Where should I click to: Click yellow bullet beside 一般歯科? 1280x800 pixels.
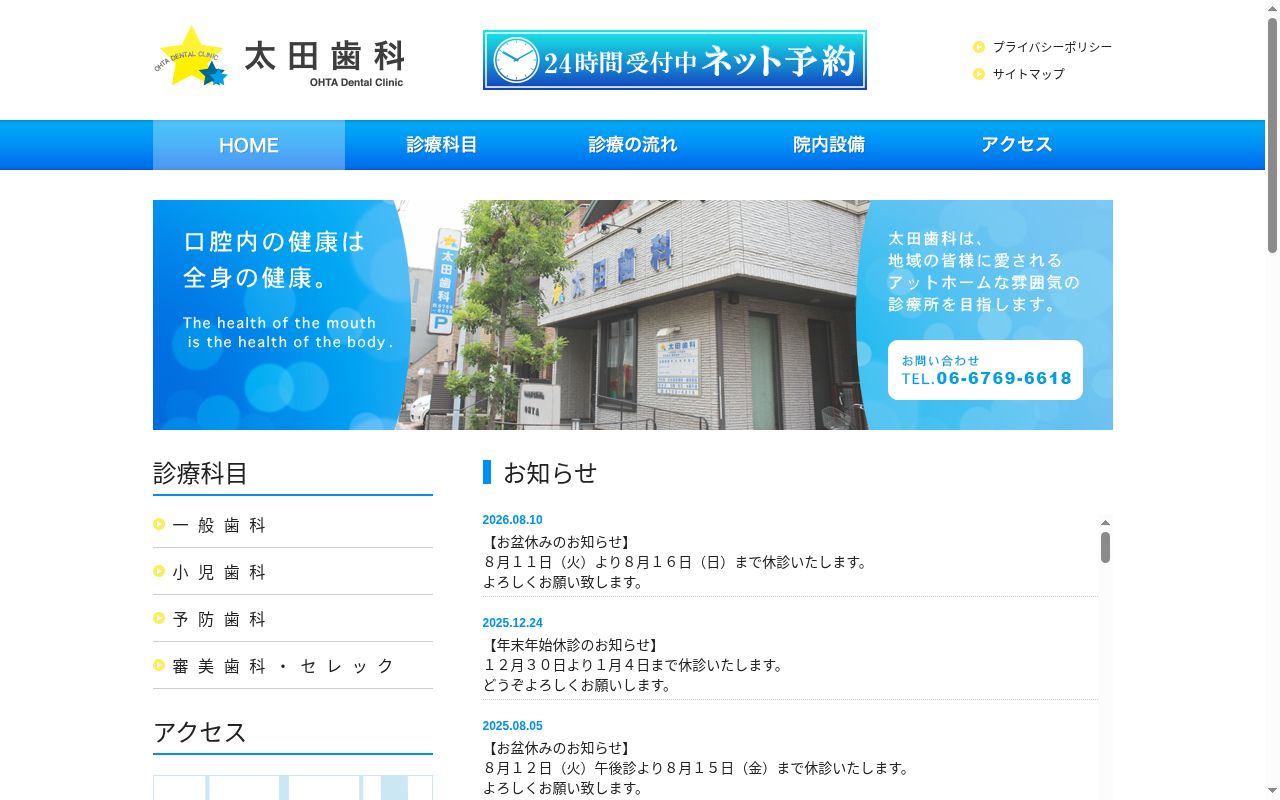pos(159,524)
